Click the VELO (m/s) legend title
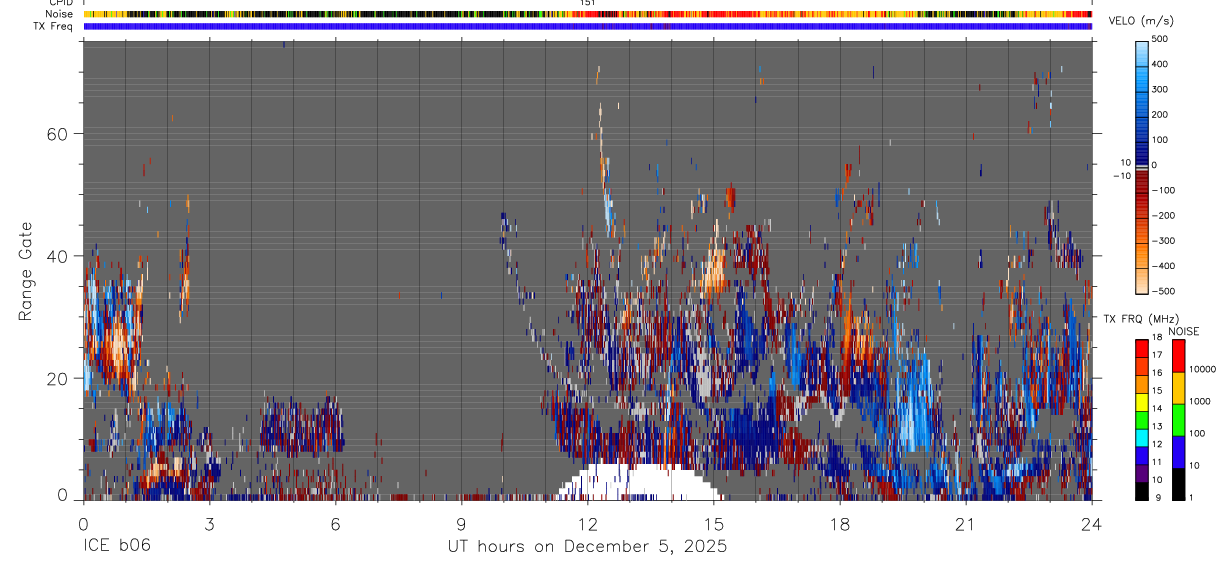The width and height of the screenshot is (1228, 567). 1140,22
